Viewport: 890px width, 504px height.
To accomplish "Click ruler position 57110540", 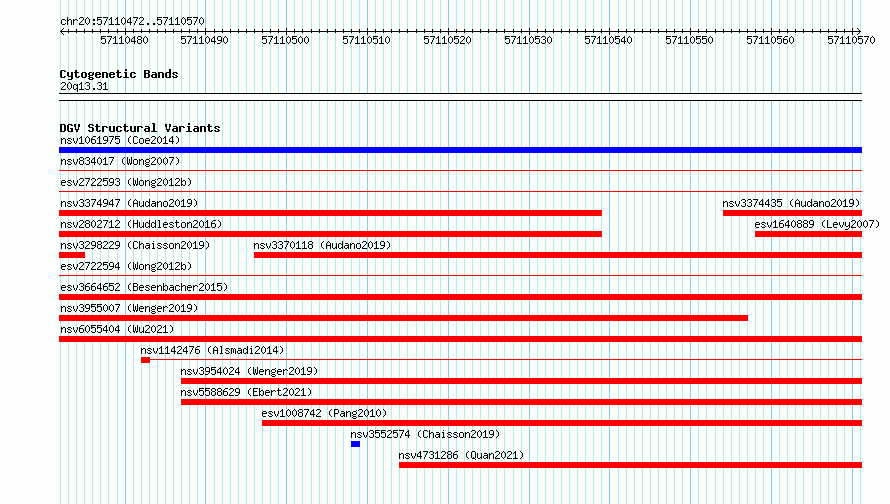I will click(x=608, y=40).
